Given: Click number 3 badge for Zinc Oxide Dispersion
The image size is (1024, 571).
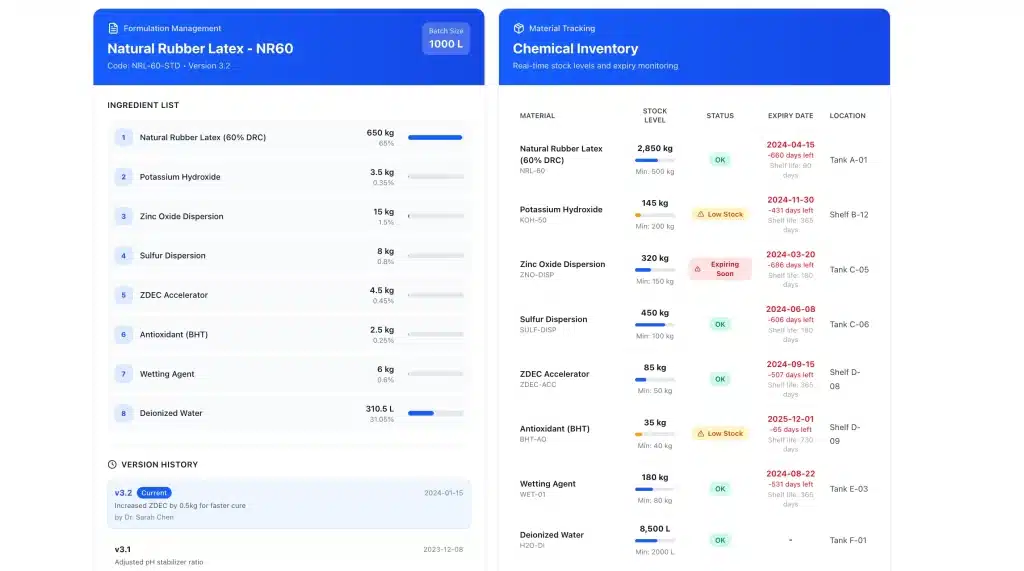Looking at the screenshot, I should click(123, 216).
